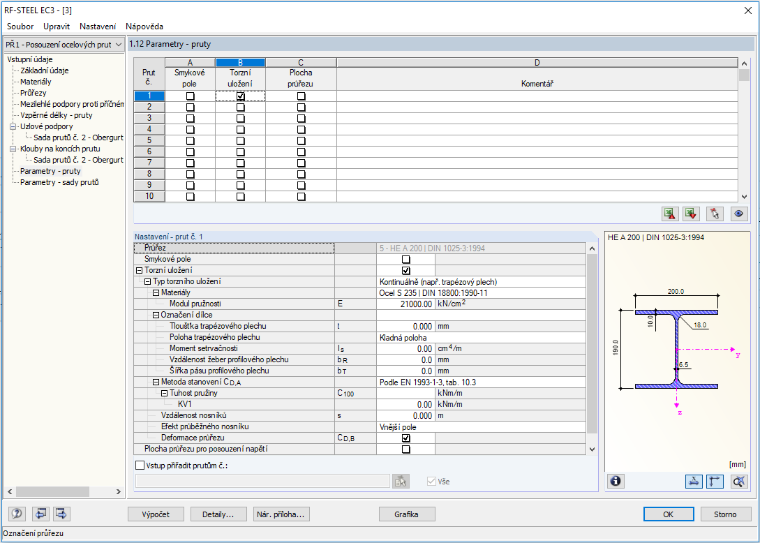Check Vstup přiřadit prutům č. checkbox
This screenshot has width=760, height=543.
[140, 465]
